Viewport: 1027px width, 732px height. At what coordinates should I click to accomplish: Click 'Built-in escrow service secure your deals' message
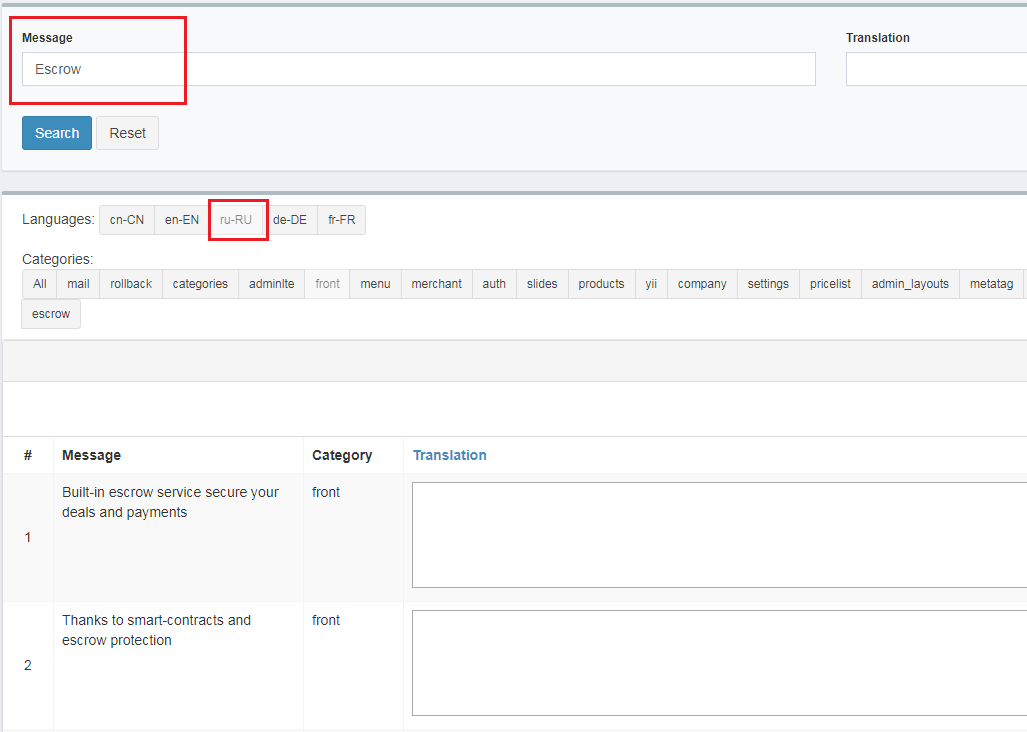coord(170,502)
